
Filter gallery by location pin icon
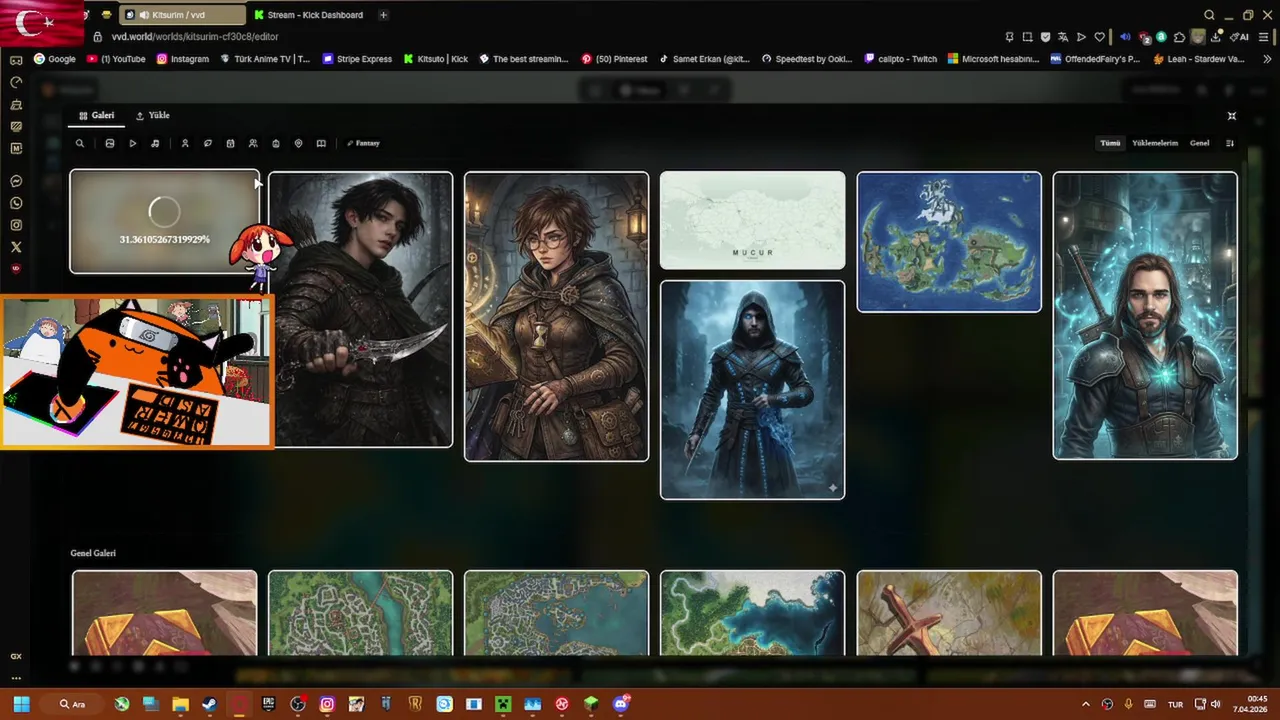pyautogui.click(x=298, y=143)
